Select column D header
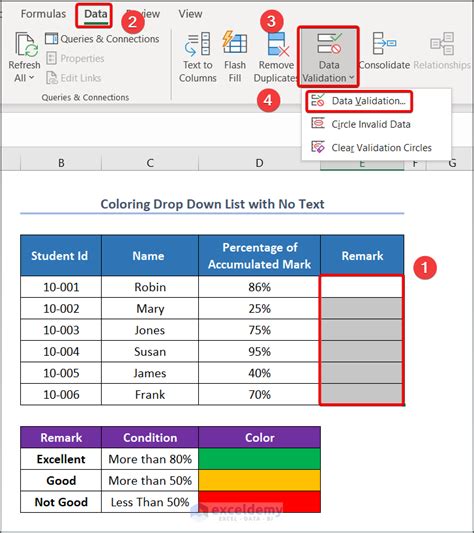 [259, 163]
